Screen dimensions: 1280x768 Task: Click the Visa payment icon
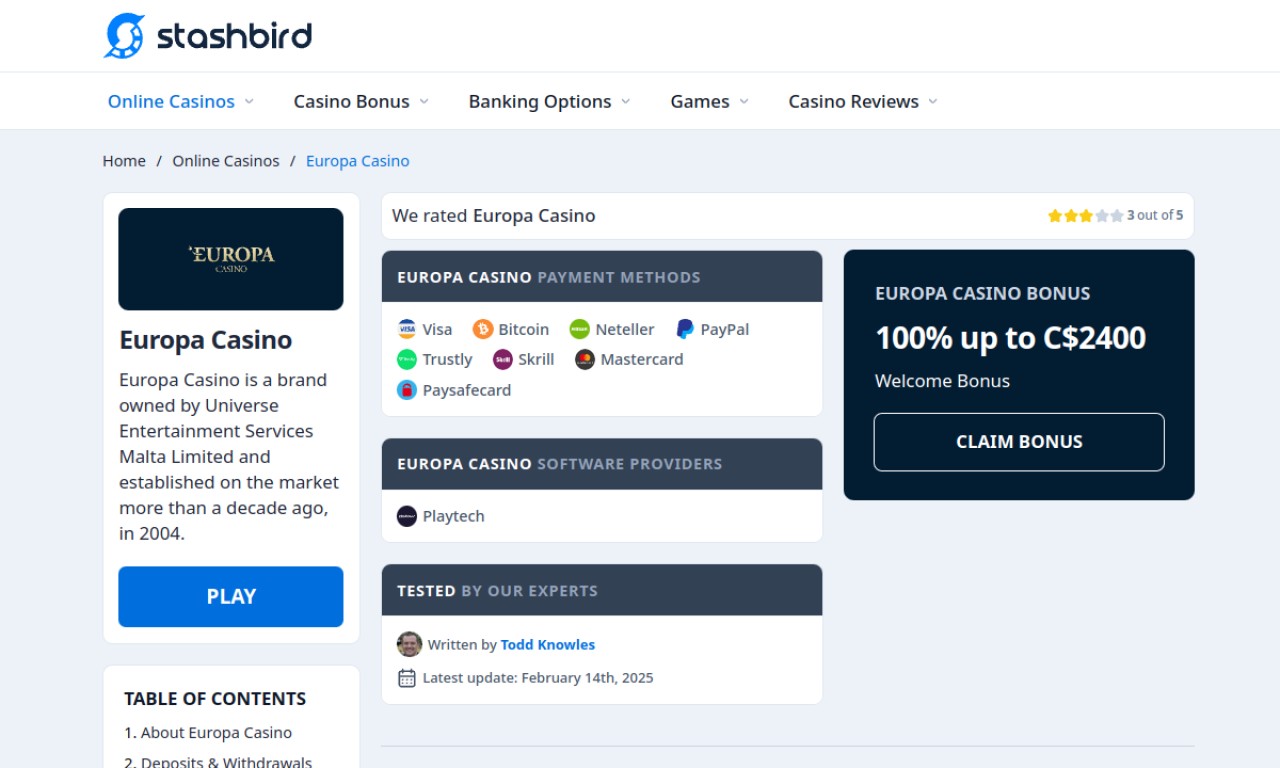(x=407, y=330)
